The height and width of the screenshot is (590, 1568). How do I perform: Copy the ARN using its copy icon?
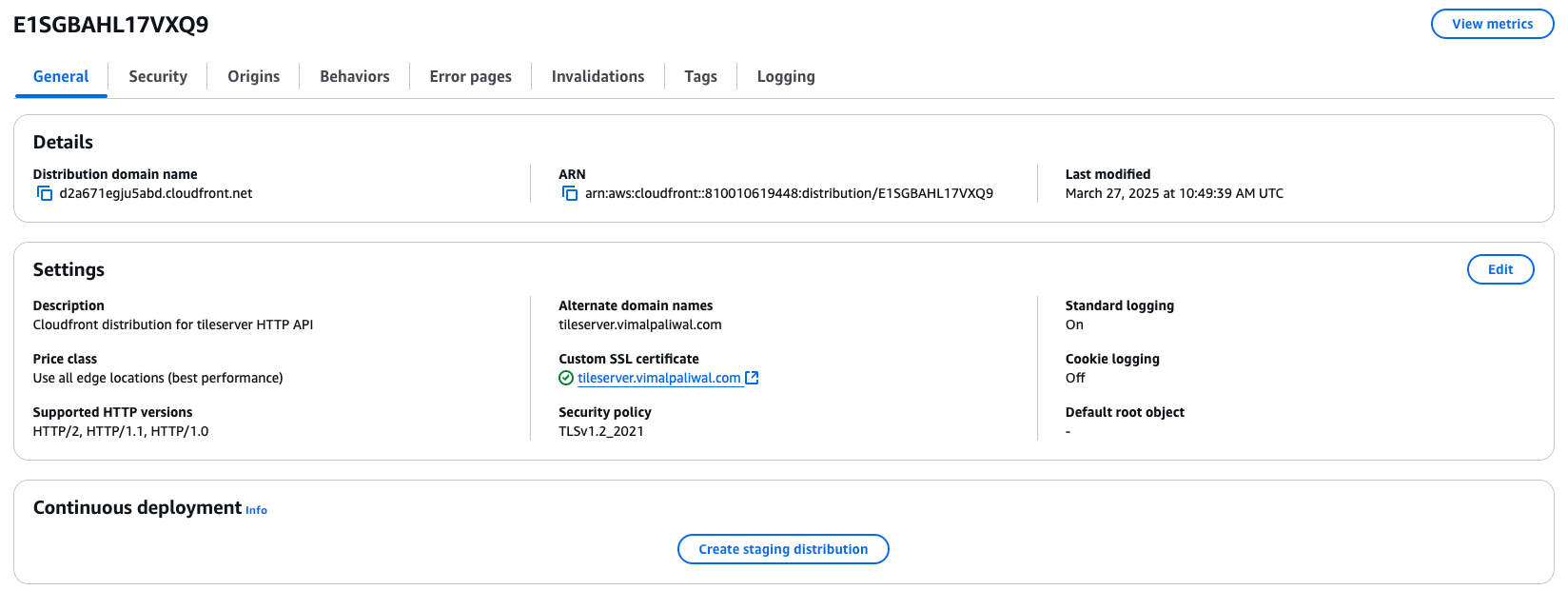click(570, 193)
